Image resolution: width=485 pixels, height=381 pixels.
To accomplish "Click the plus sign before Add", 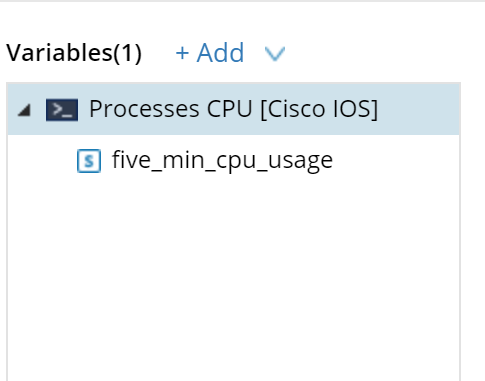I will [x=182, y=53].
